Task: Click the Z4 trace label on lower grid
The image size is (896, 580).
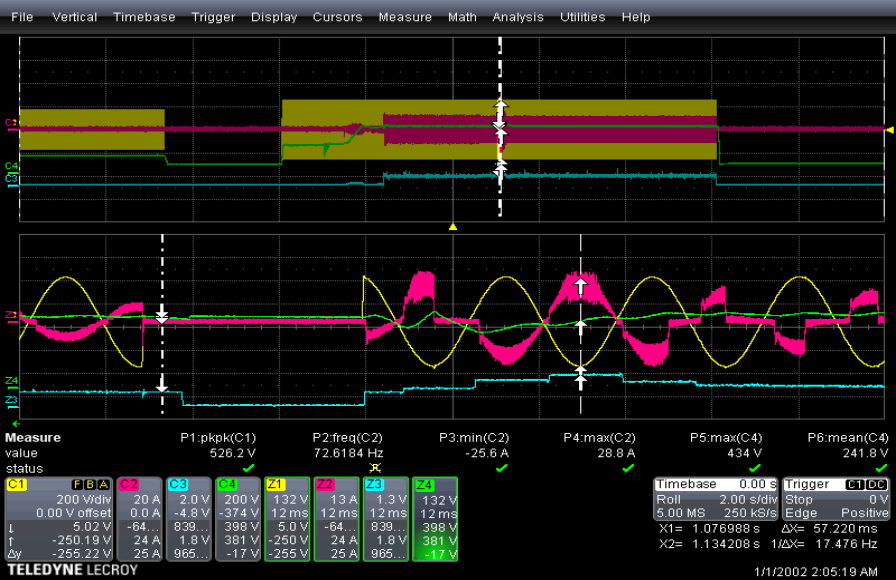Action: 11,381
